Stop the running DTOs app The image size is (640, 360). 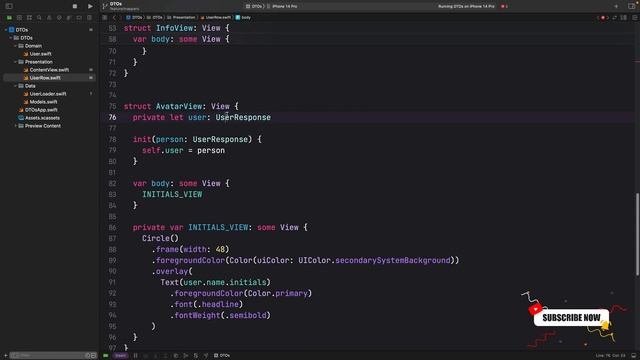click(x=75, y=6)
